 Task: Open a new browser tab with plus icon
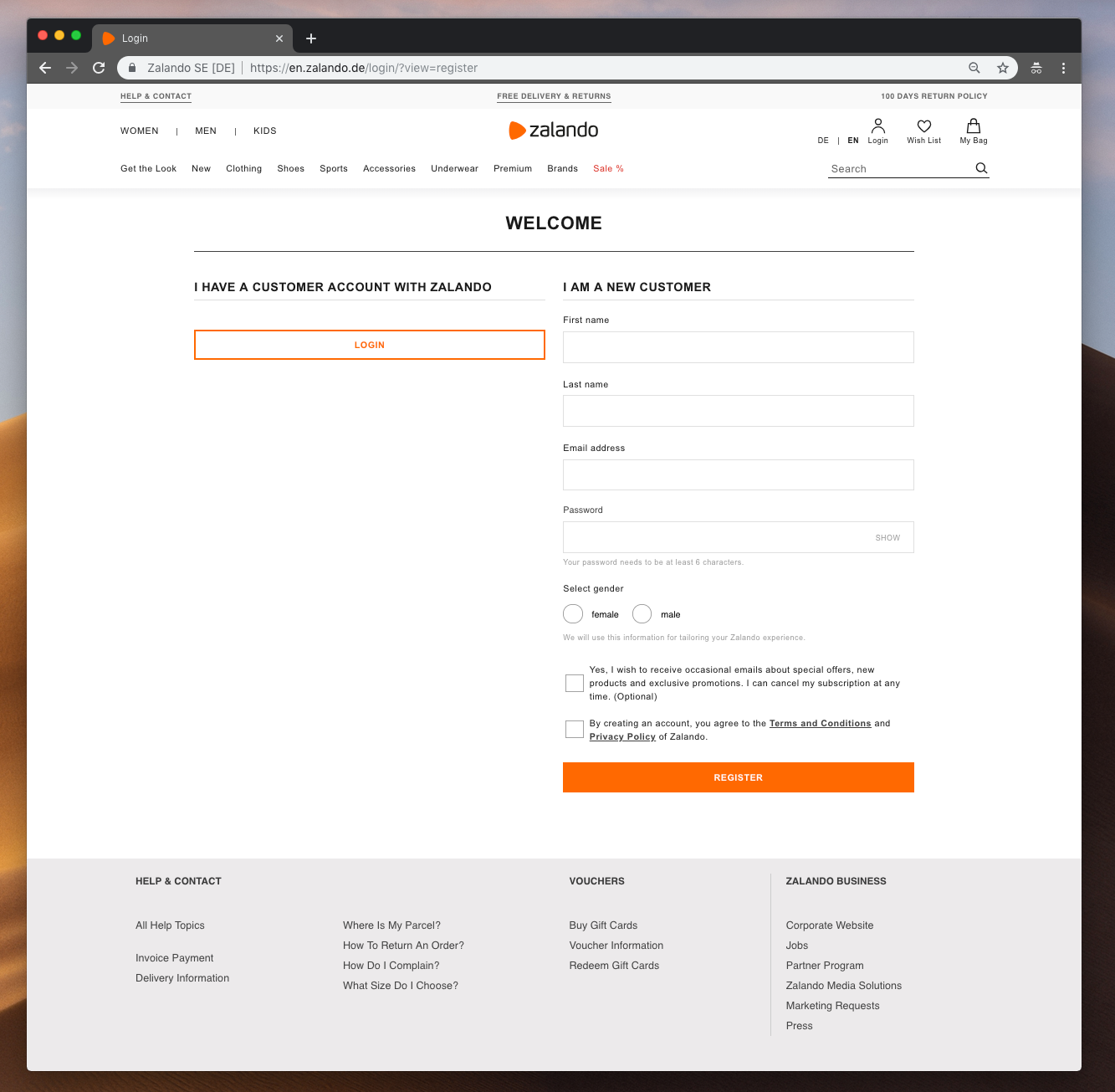coord(311,38)
